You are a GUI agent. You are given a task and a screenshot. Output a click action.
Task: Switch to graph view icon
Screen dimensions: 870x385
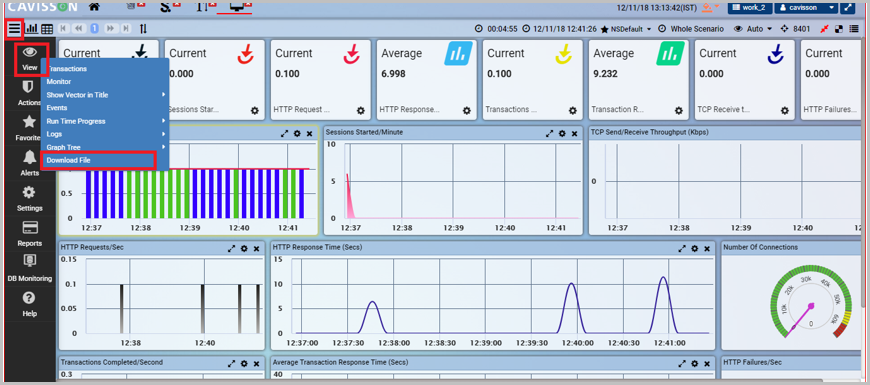32,28
